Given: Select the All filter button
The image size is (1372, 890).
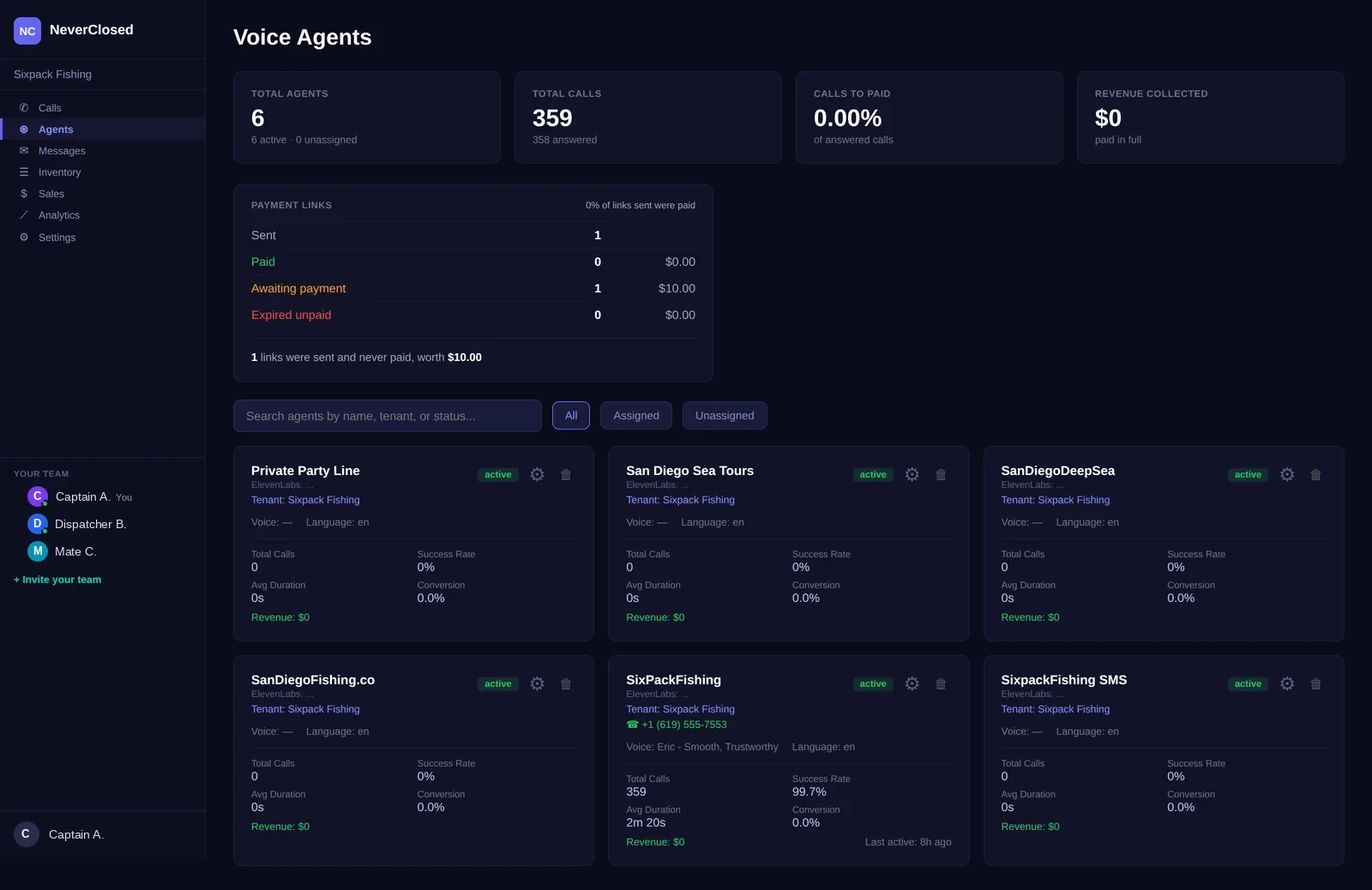Looking at the screenshot, I should (571, 415).
